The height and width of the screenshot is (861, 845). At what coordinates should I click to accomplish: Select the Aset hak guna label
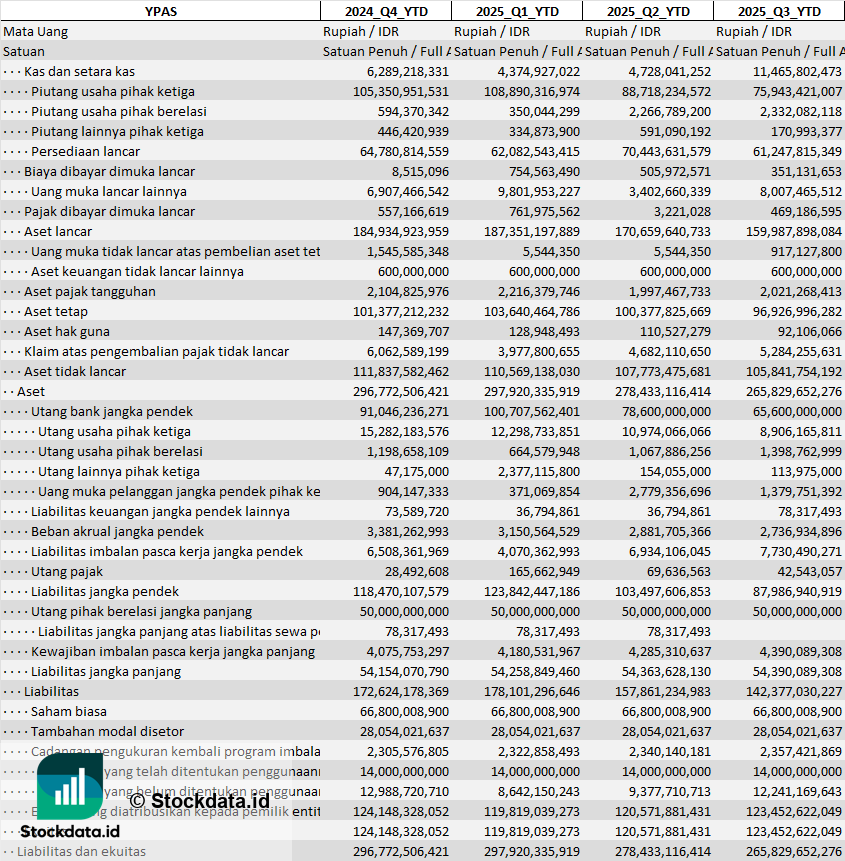coord(66,332)
